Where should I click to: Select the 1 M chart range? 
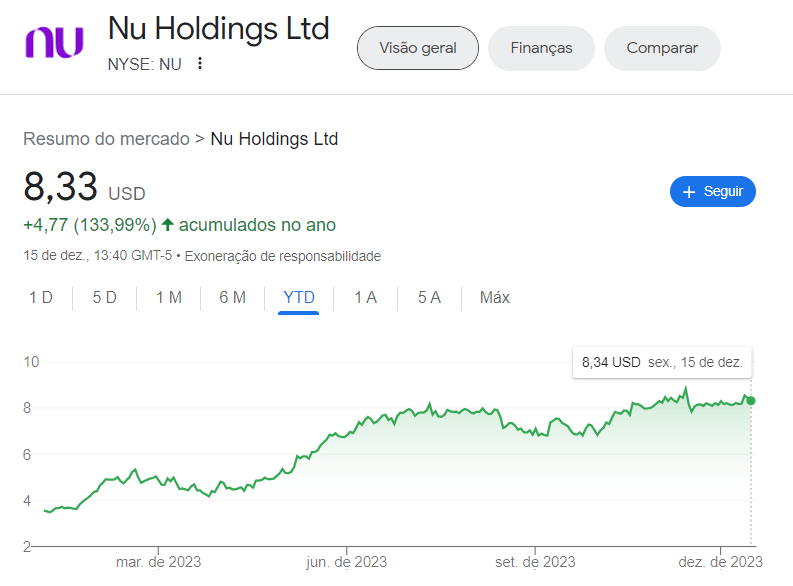(169, 297)
